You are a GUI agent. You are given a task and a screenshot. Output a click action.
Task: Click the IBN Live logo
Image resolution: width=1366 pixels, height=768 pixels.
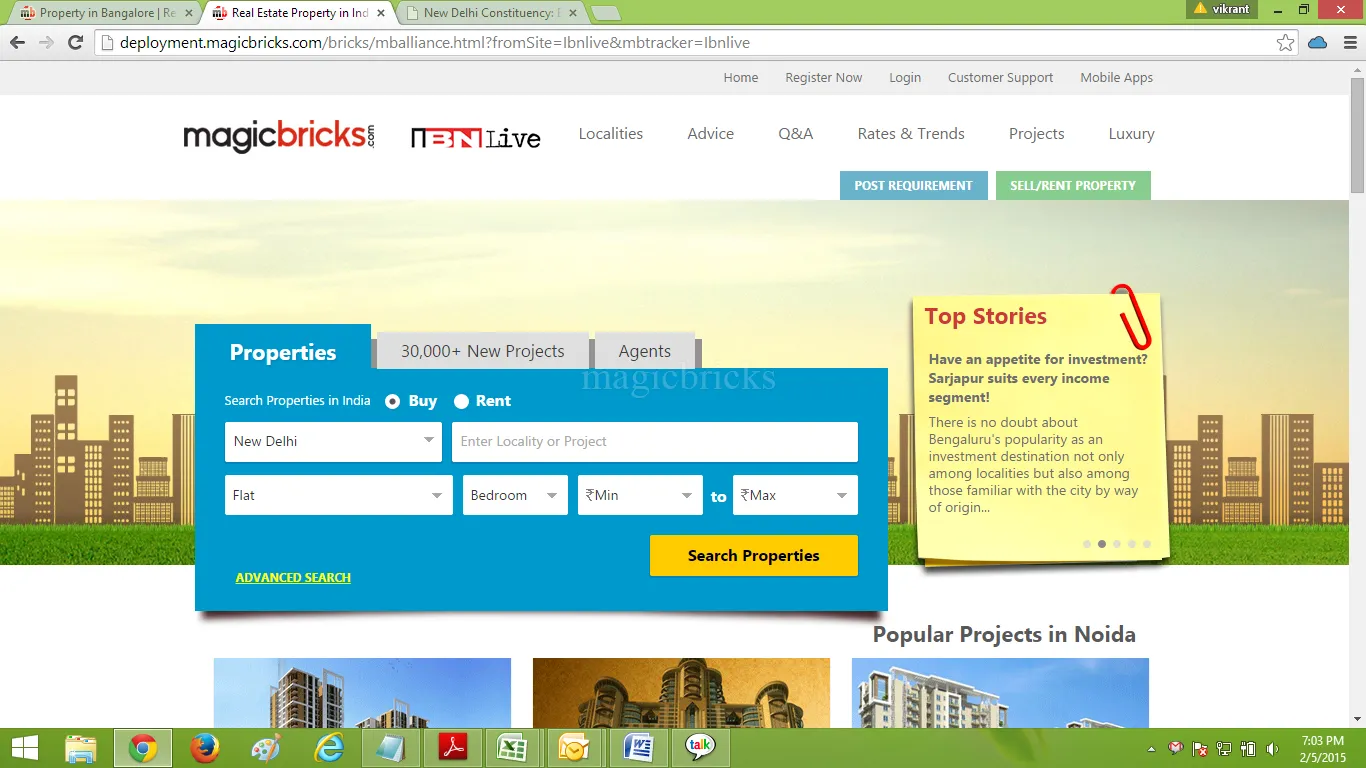click(475, 138)
